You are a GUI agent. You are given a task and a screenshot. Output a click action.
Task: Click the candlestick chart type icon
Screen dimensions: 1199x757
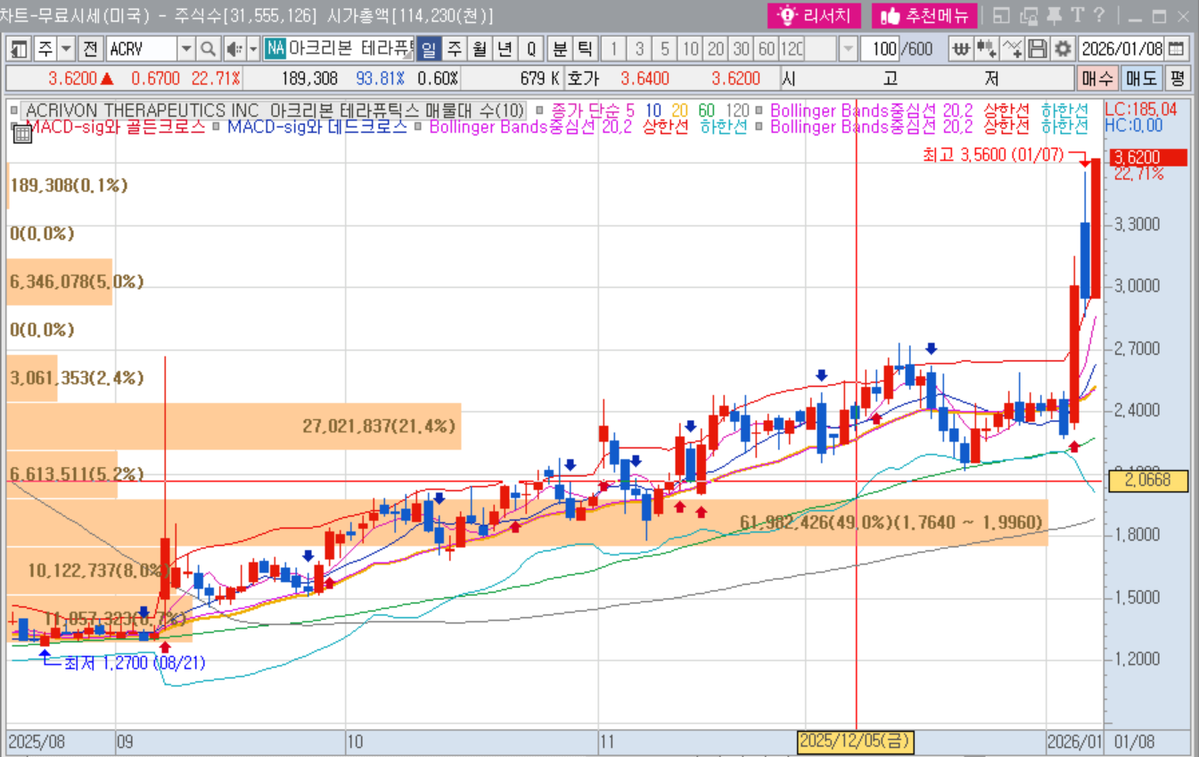[x=986, y=50]
